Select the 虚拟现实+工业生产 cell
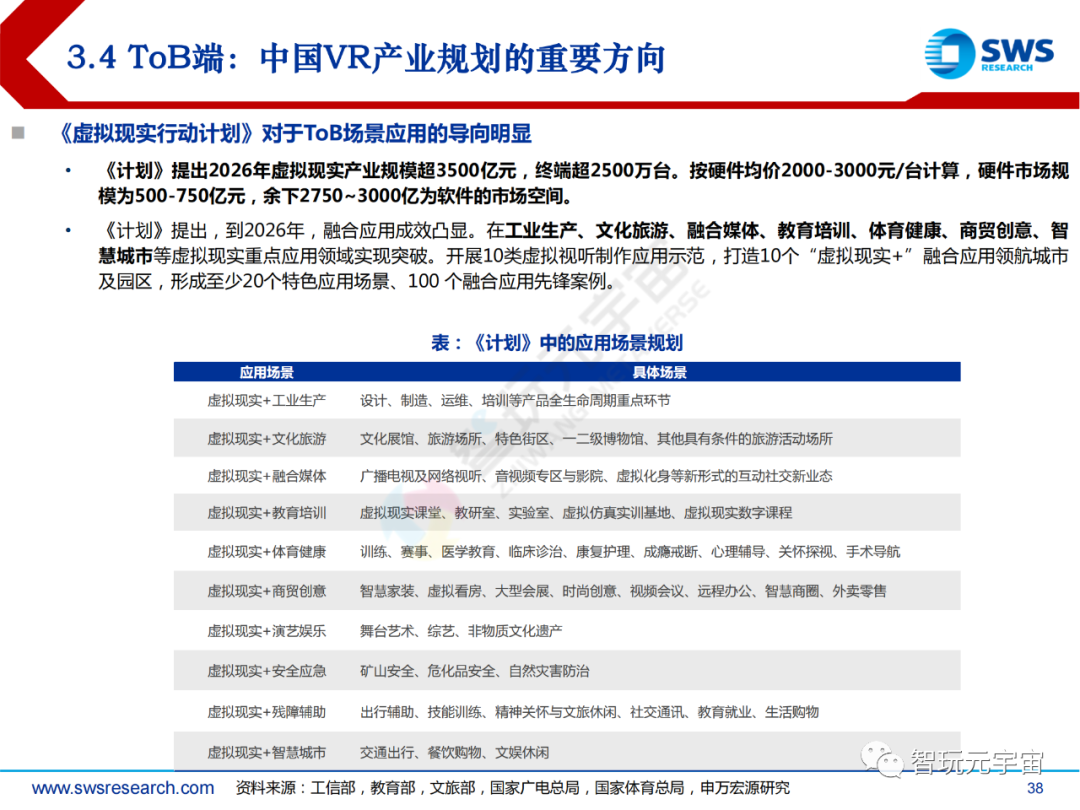 pos(267,400)
